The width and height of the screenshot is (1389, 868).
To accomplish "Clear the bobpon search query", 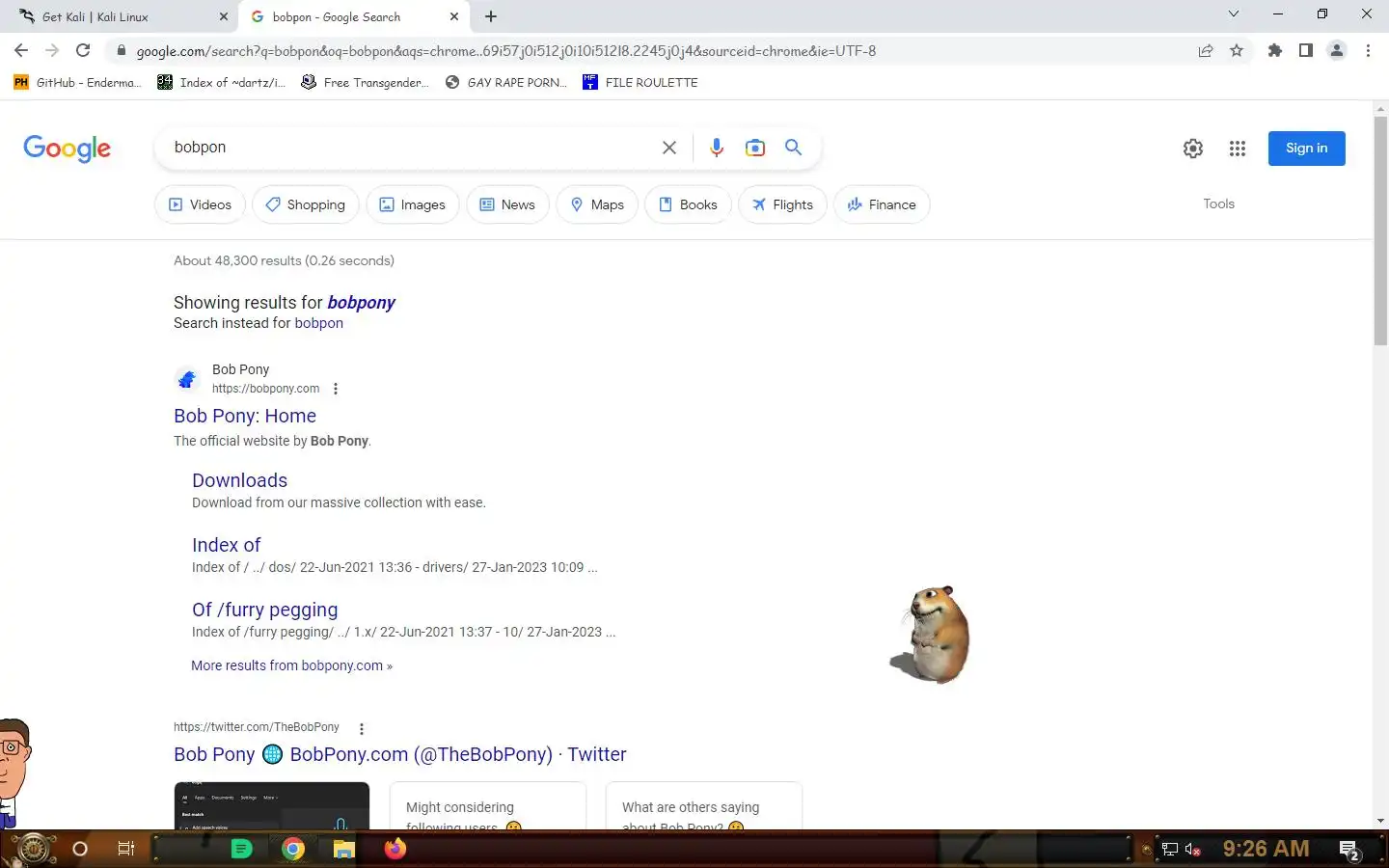I will point(669,148).
